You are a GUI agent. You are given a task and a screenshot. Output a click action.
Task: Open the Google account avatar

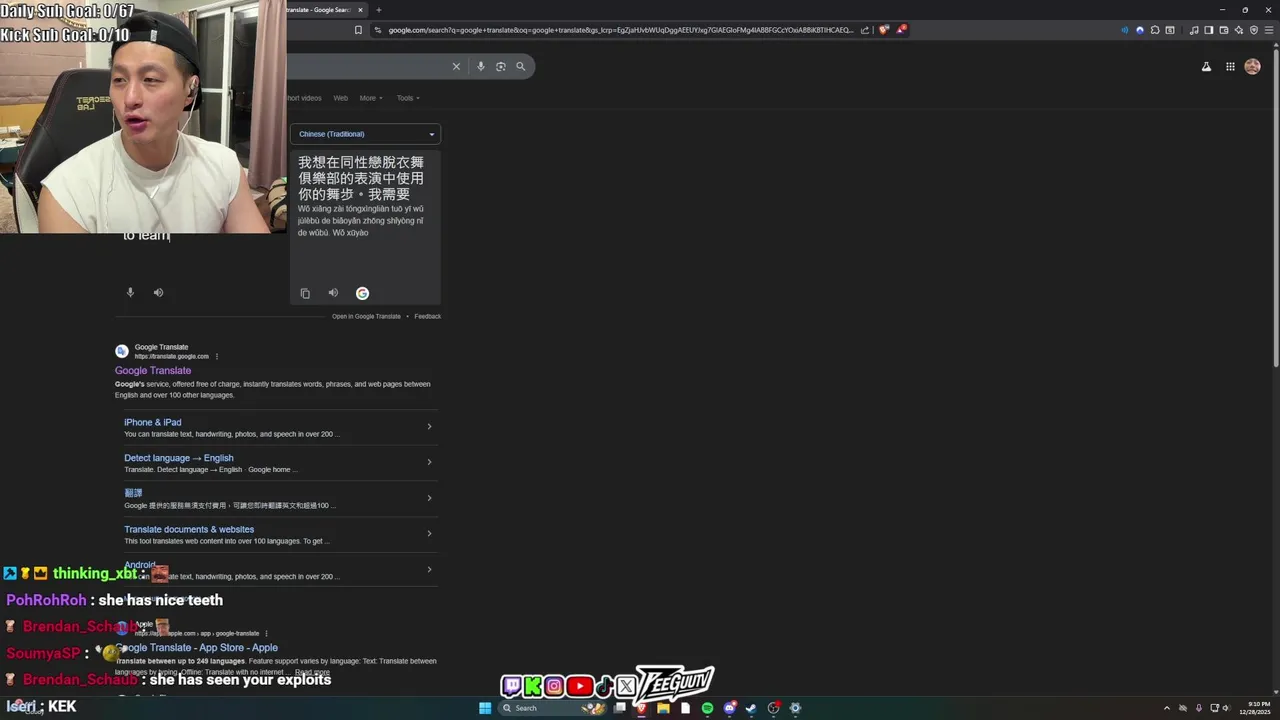(1252, 67)
